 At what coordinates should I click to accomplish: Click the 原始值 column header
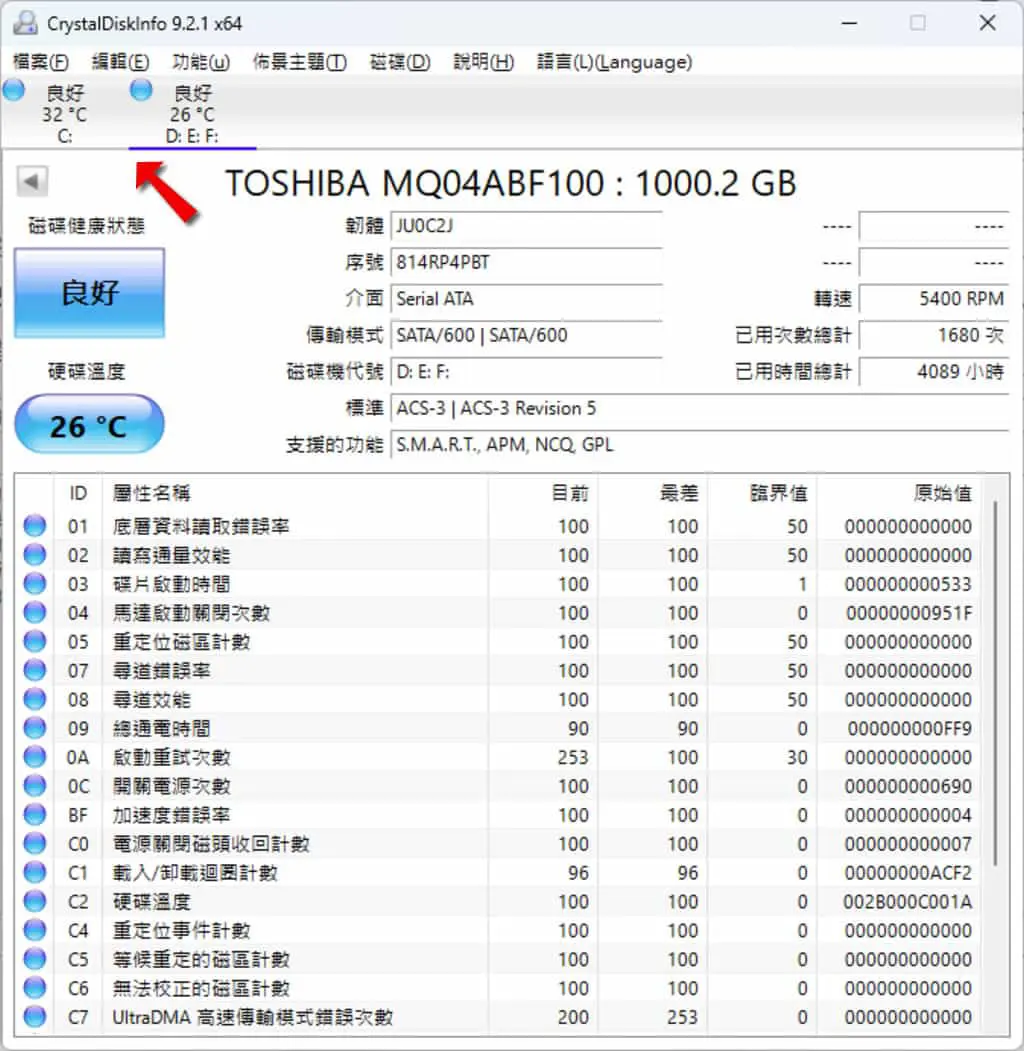coord(898,493)
